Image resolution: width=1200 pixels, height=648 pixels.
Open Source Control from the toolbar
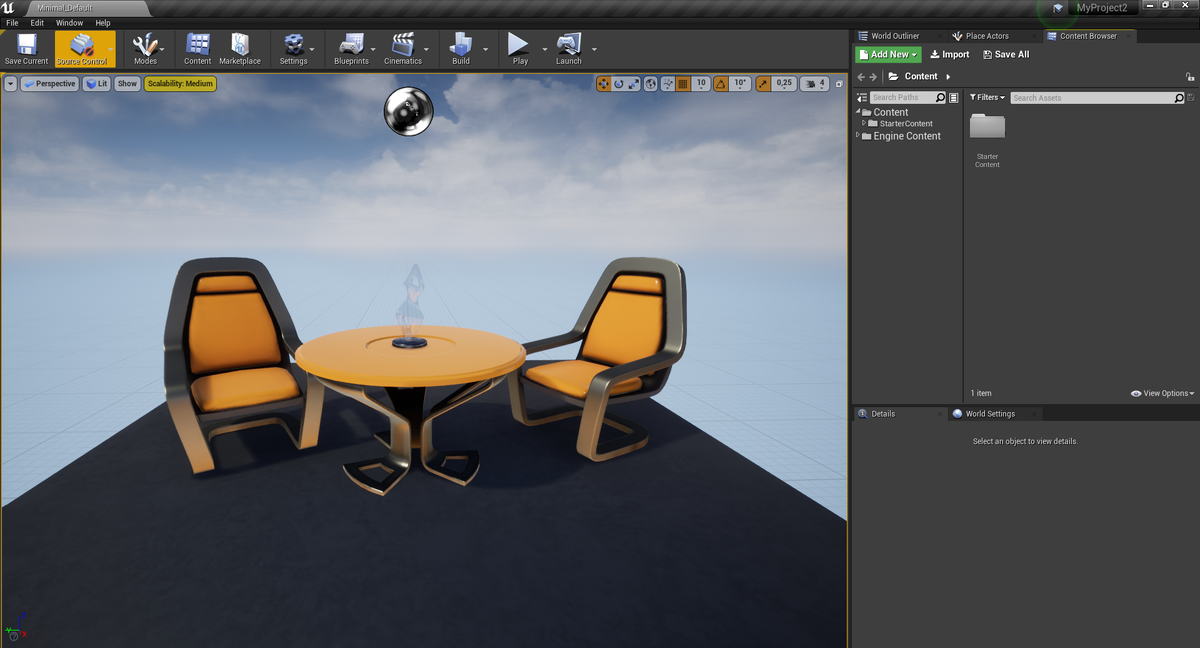tap(82, 49)
